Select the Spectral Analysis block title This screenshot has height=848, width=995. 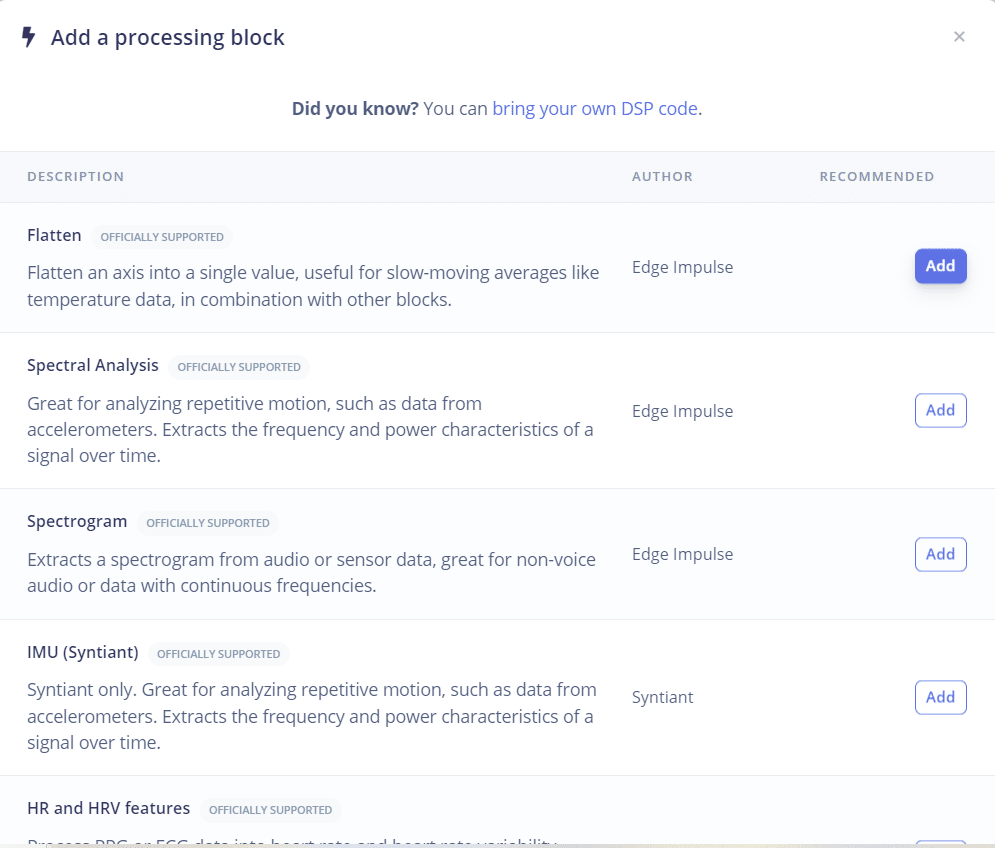point(93,366)
